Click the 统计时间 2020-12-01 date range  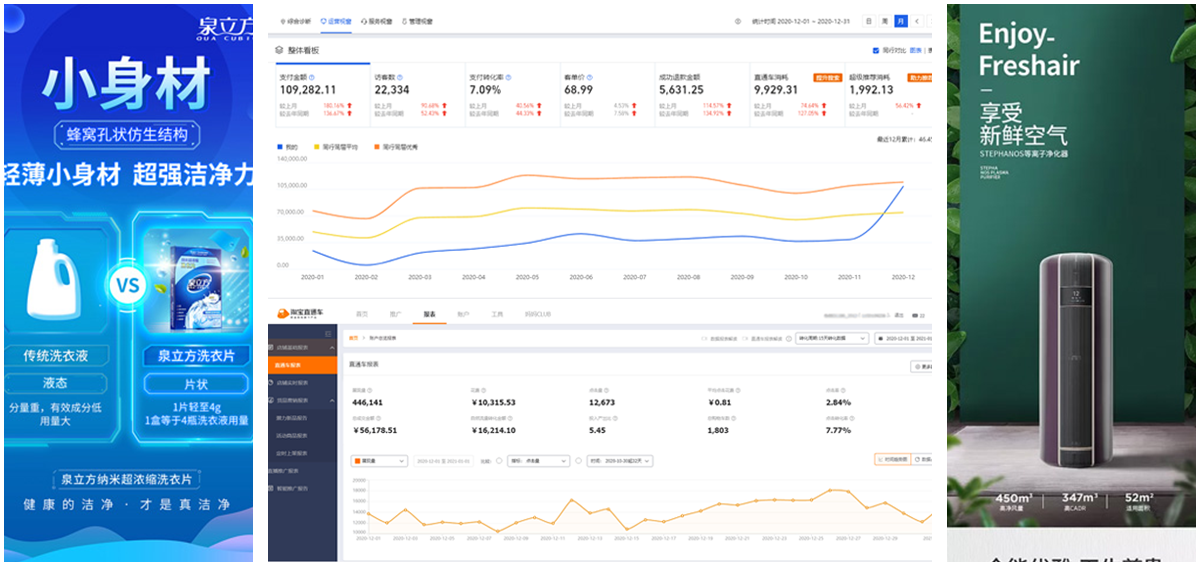pyautogui.click(x=803, y=21)
